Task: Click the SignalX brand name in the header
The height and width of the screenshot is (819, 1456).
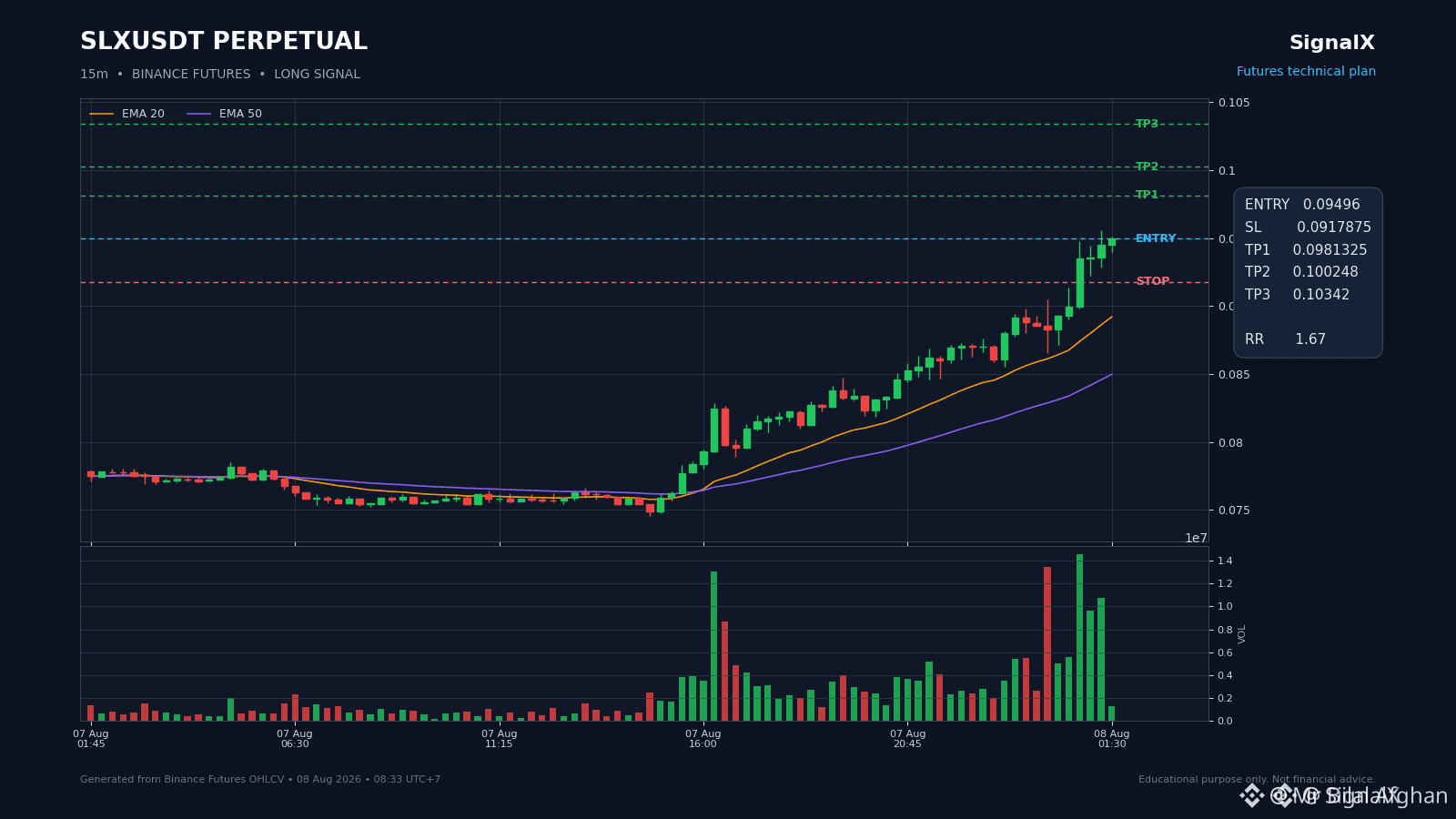Action: tap(1332, 43)
